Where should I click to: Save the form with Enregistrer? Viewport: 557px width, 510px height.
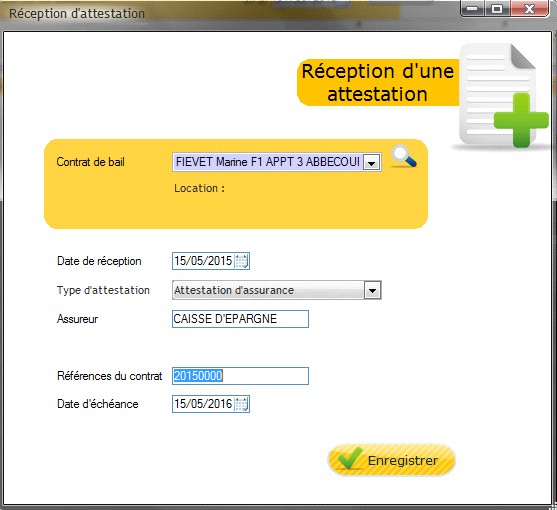click(391, 460)
